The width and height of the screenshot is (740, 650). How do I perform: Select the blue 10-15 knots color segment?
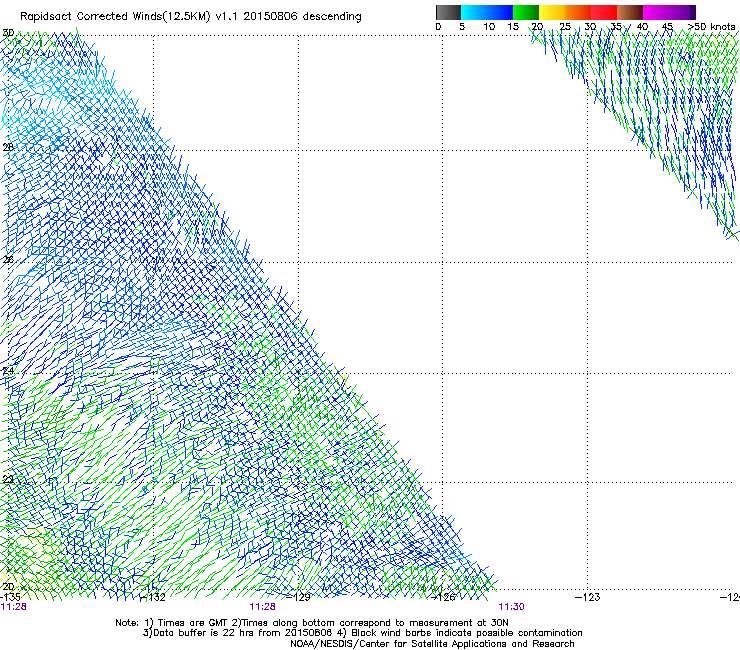500,12
